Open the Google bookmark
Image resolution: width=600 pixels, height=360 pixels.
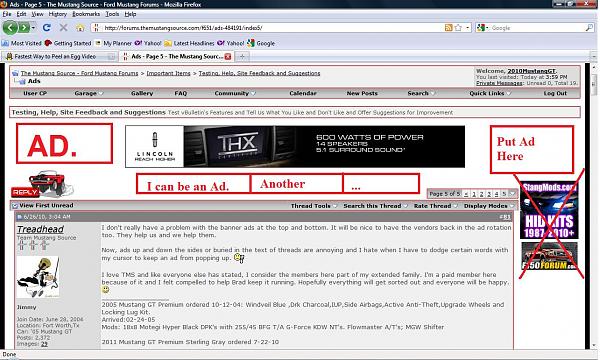tap(261, 43)
